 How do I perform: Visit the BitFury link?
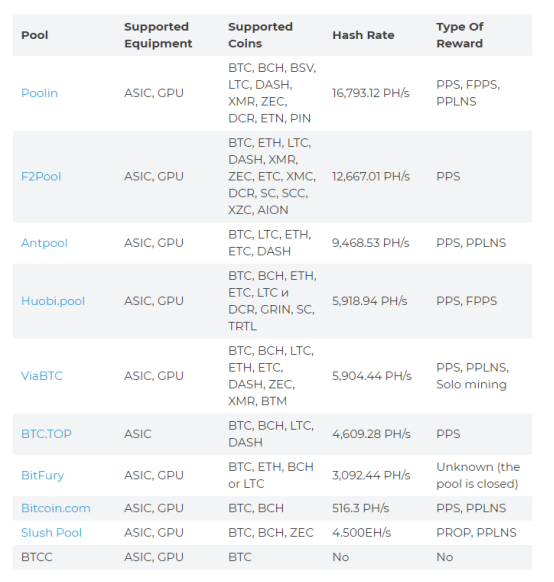click(x=42, y=475)
